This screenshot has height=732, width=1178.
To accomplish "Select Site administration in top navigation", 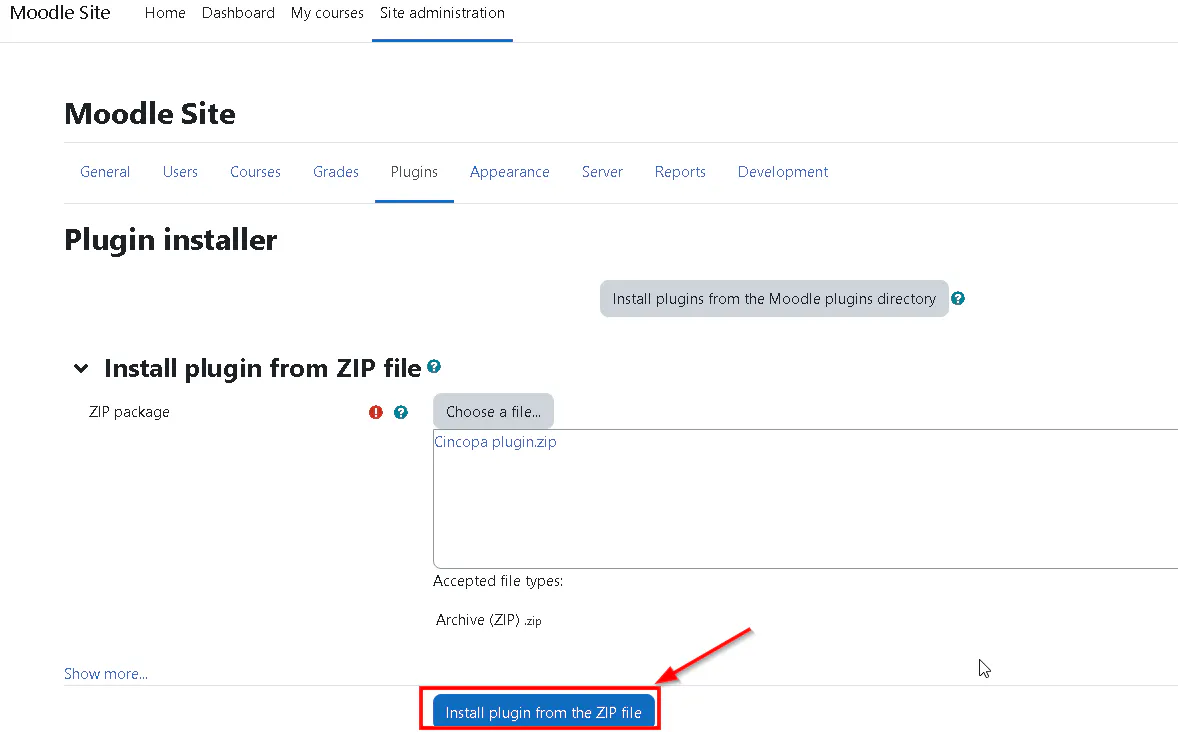I will click(443, 13).
